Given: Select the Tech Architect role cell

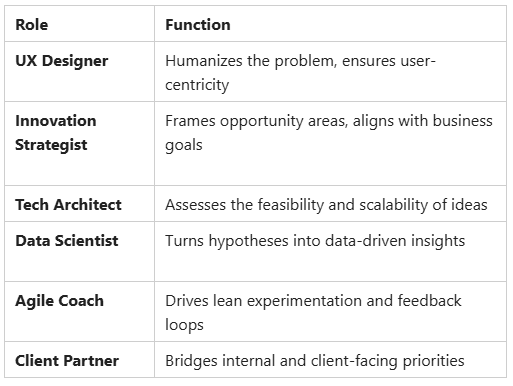Looking at the screenshot, I should pyautogui.click(x=79, y=204).
